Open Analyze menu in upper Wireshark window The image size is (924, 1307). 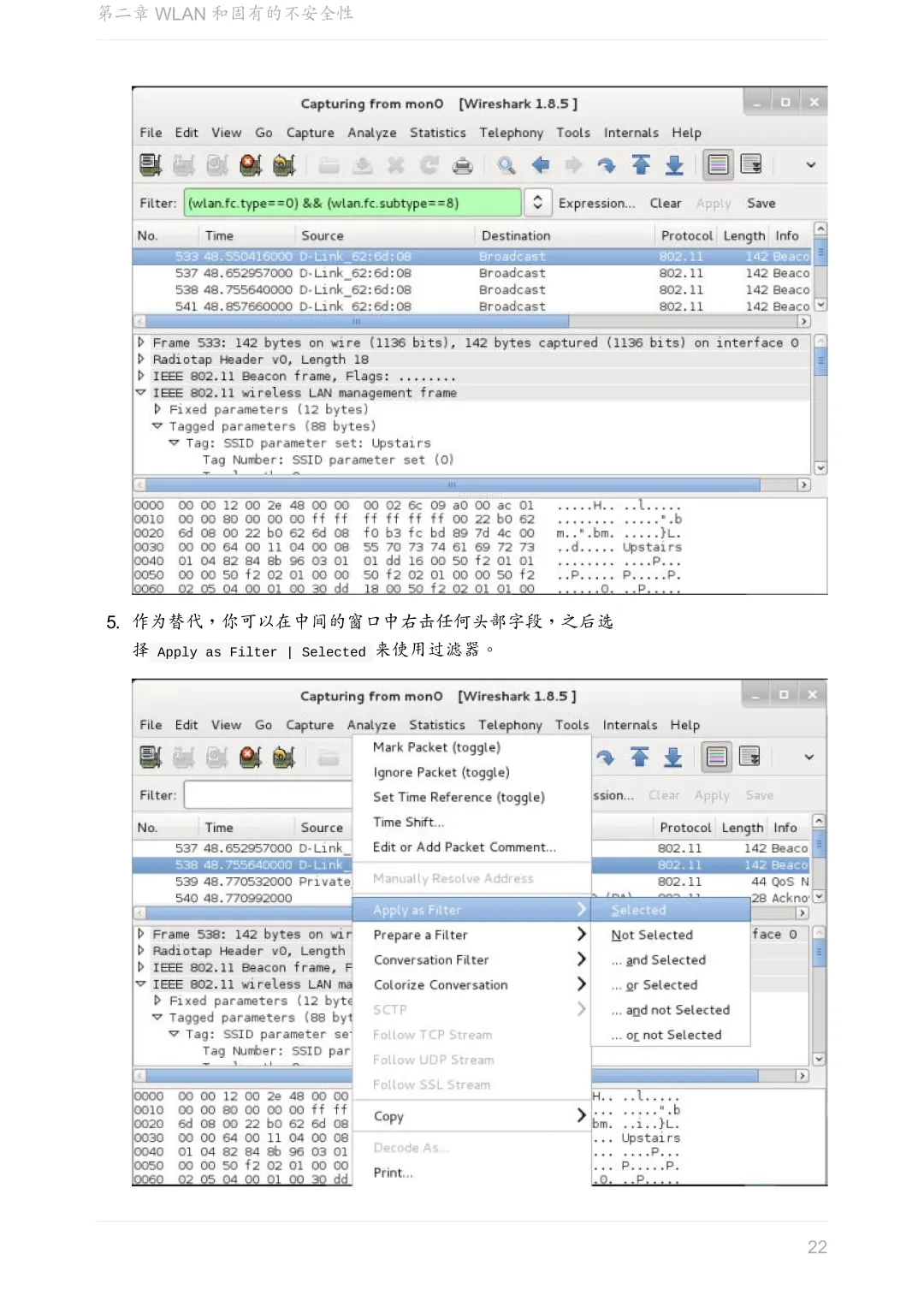pyautogui.click(x=372, y=133)
